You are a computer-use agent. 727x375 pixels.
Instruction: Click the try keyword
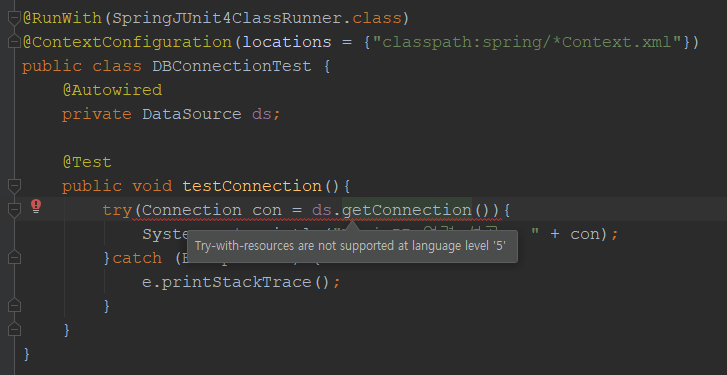click(x=117, y=210)
